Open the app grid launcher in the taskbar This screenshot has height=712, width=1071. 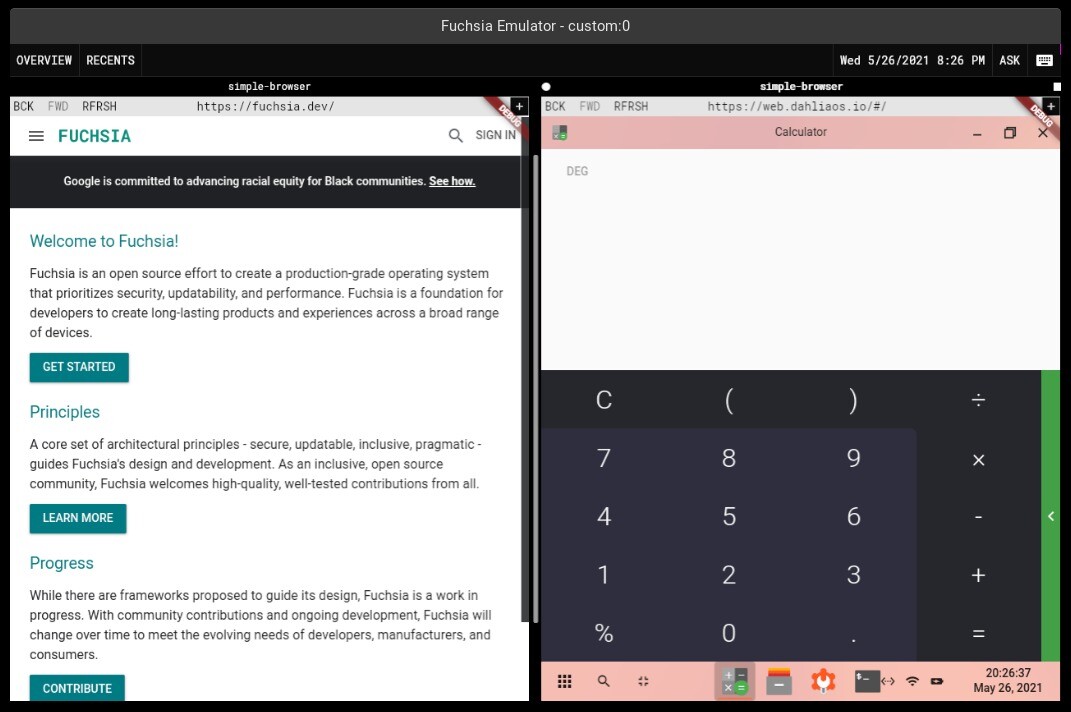point(565,681)
